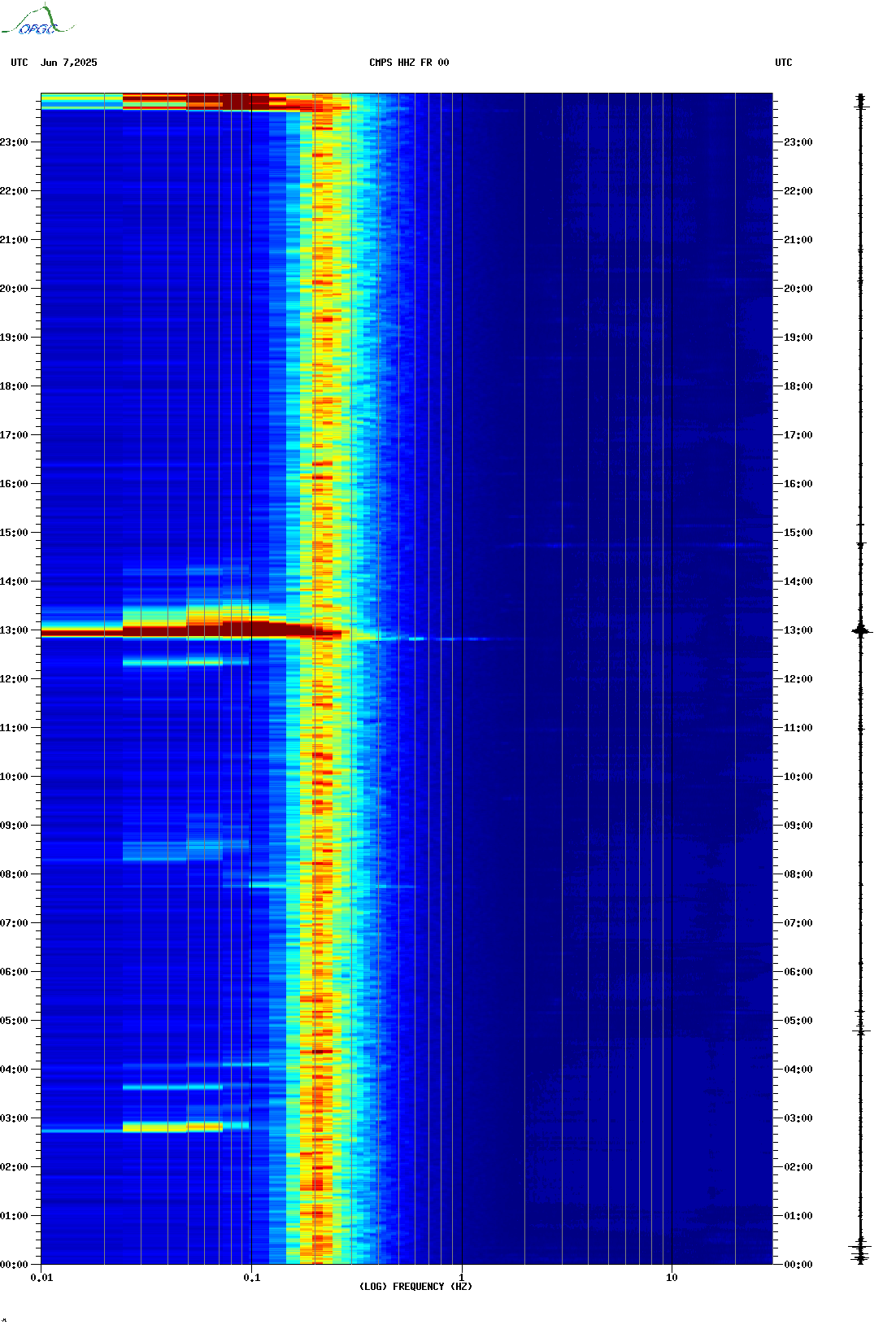This screenshot has height=1329, width=896.
Task: Click the left-axis 04:00 time label
Action: 14,1070
